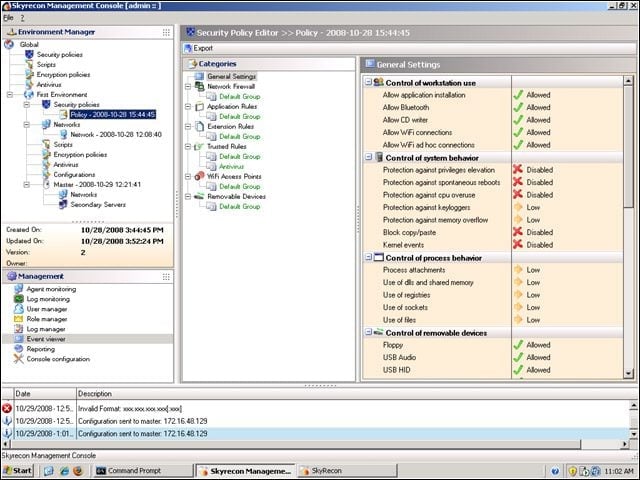Open the File menu

[9, 18]
